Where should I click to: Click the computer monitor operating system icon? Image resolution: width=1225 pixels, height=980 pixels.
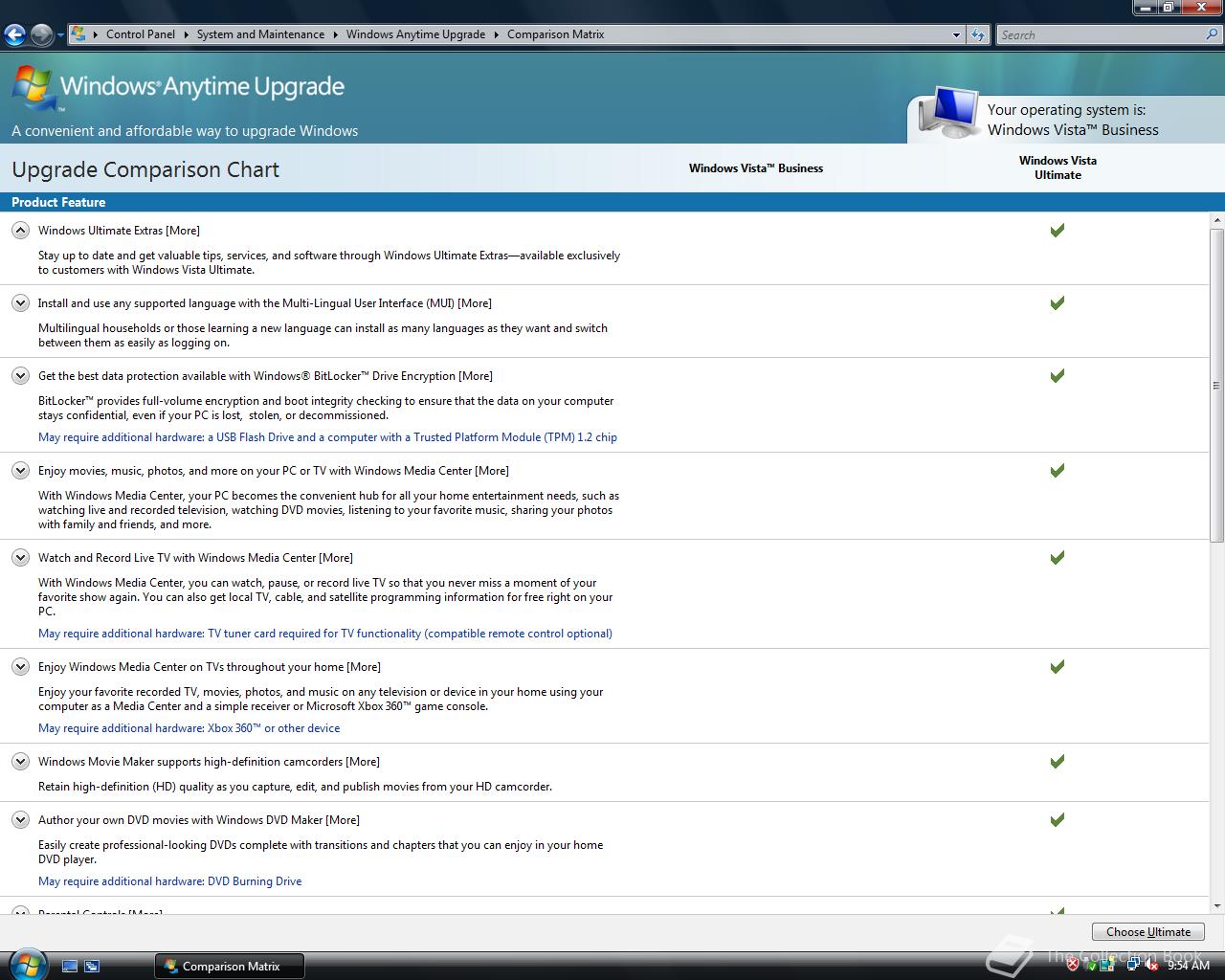pos(948,113)
